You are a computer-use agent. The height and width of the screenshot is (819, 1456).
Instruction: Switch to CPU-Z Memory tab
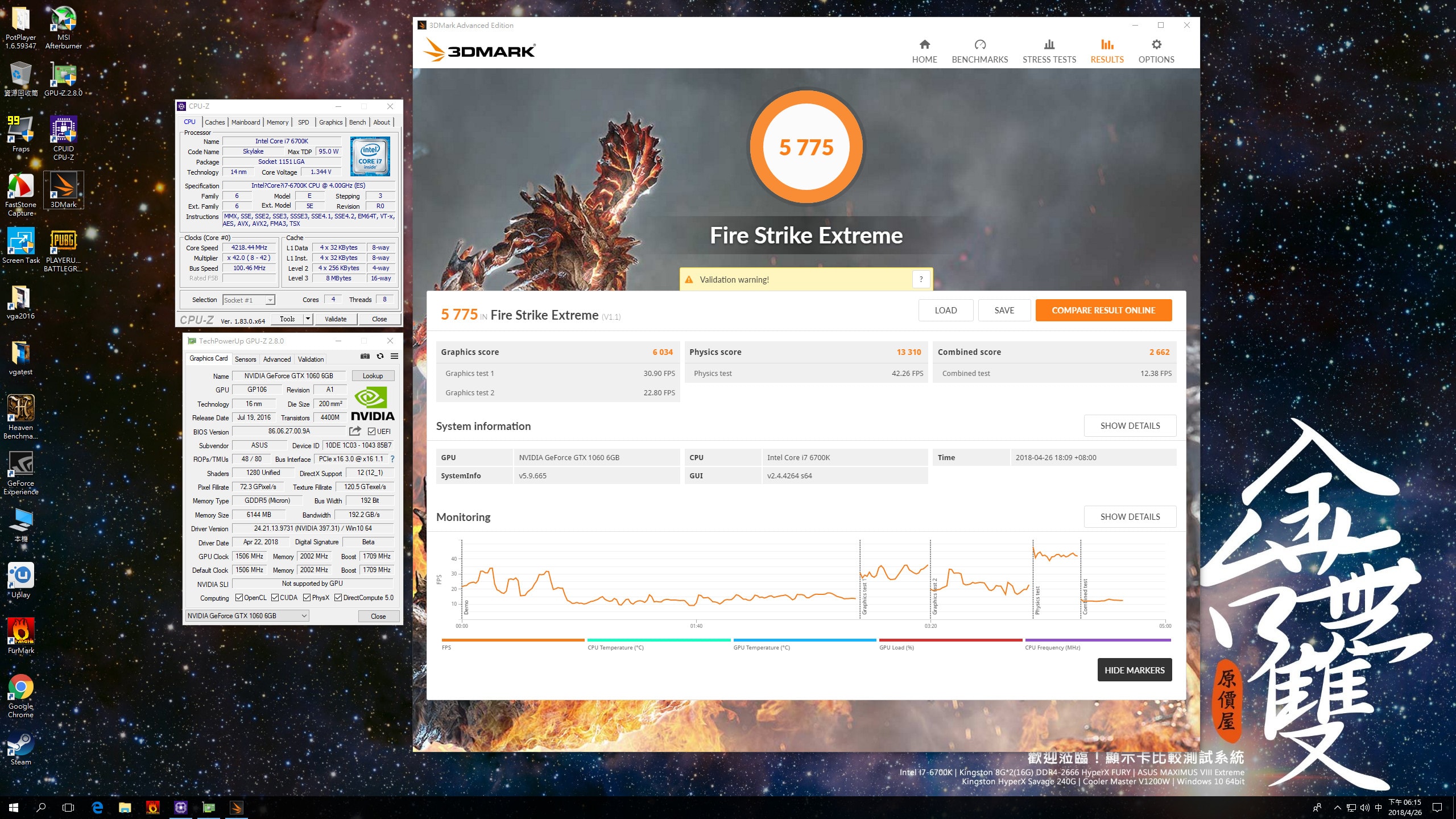point(277,122)
